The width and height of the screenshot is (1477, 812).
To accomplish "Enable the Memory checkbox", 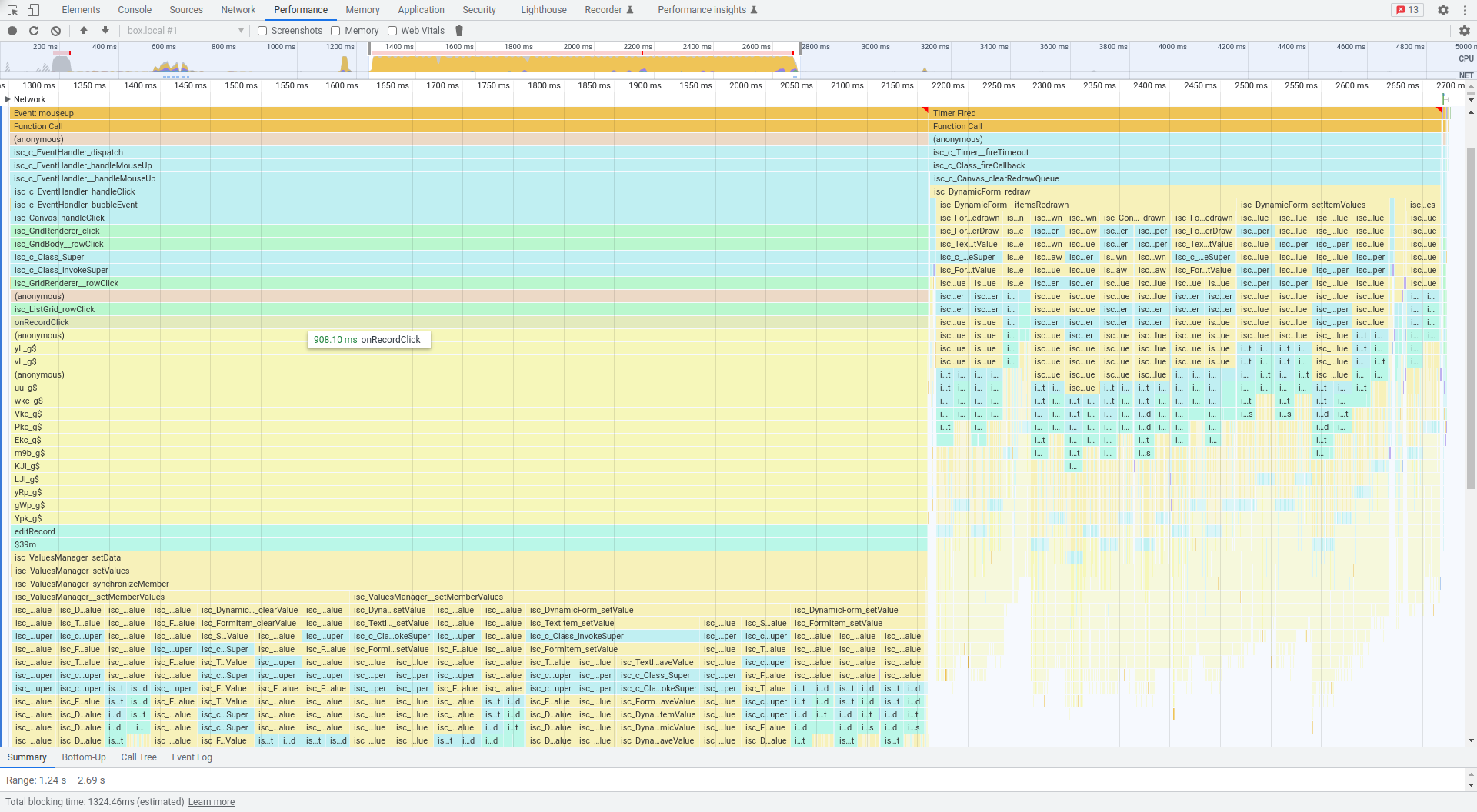I will [x=335, y=31].
